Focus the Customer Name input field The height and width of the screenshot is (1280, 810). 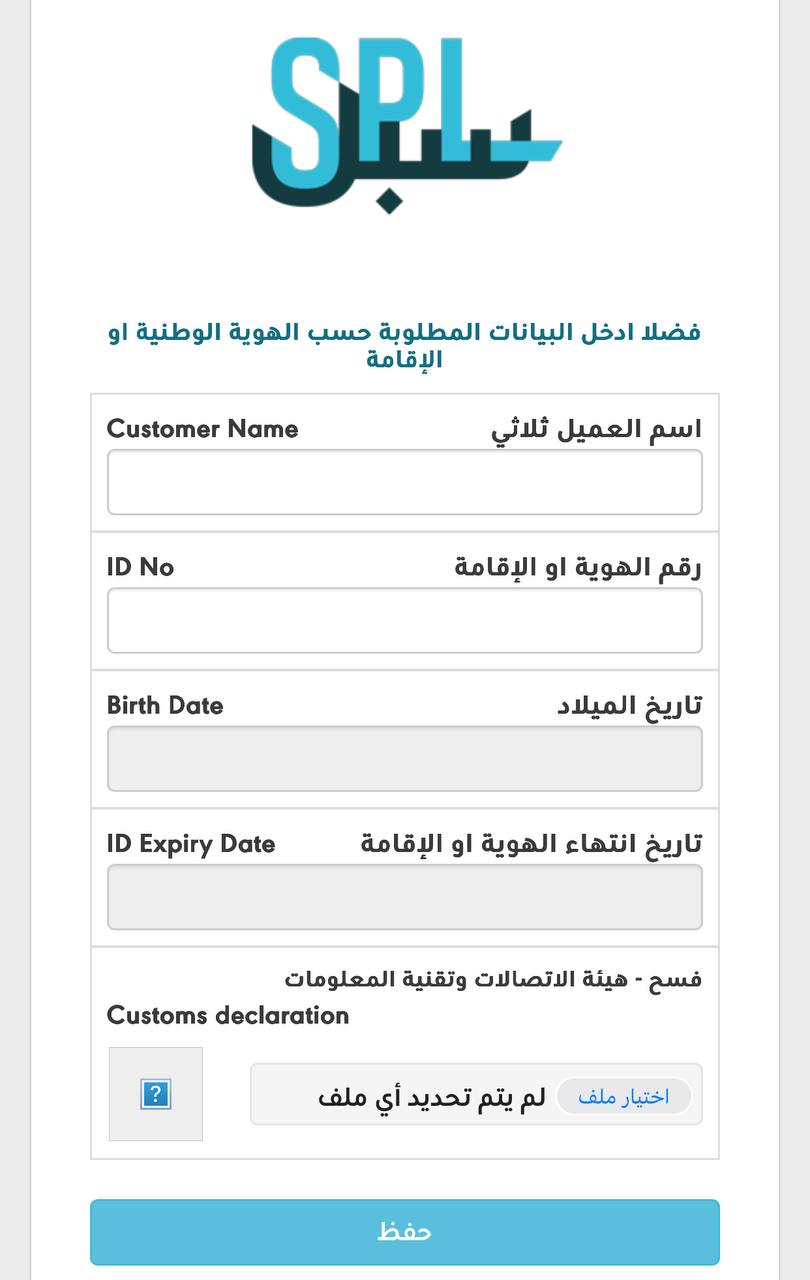tap(404, 482)
